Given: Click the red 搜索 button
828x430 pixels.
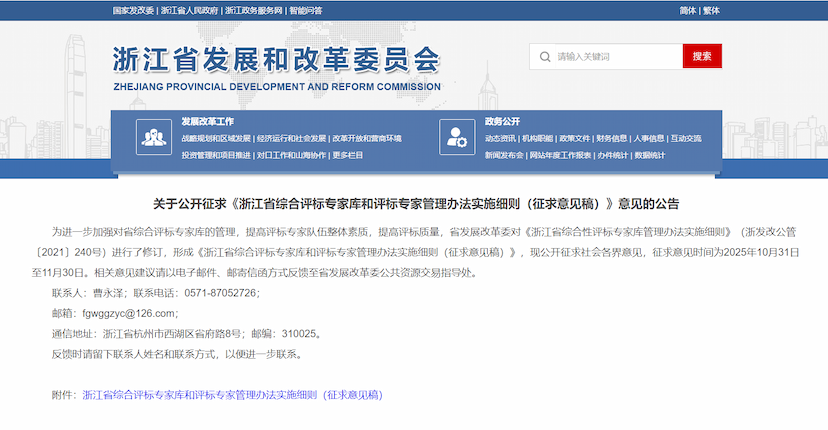Looking at the screenshot, I should (702, 56).
